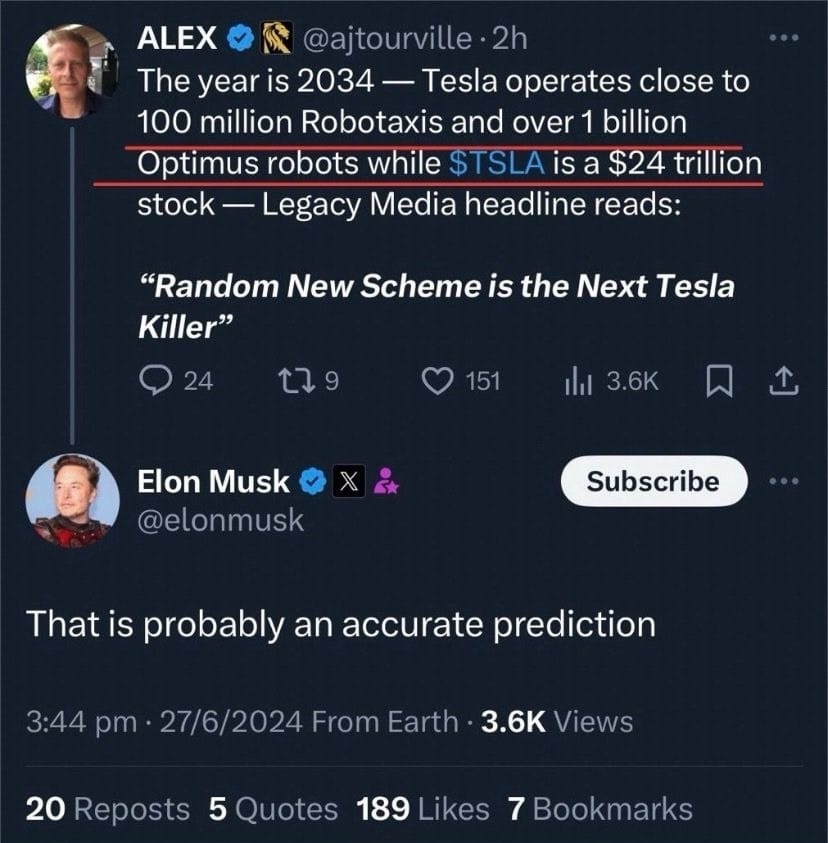Click Elon Musk's blue verified checkmark
The width and height of the screenshot is (828, 843).
(x=313, y=482)
